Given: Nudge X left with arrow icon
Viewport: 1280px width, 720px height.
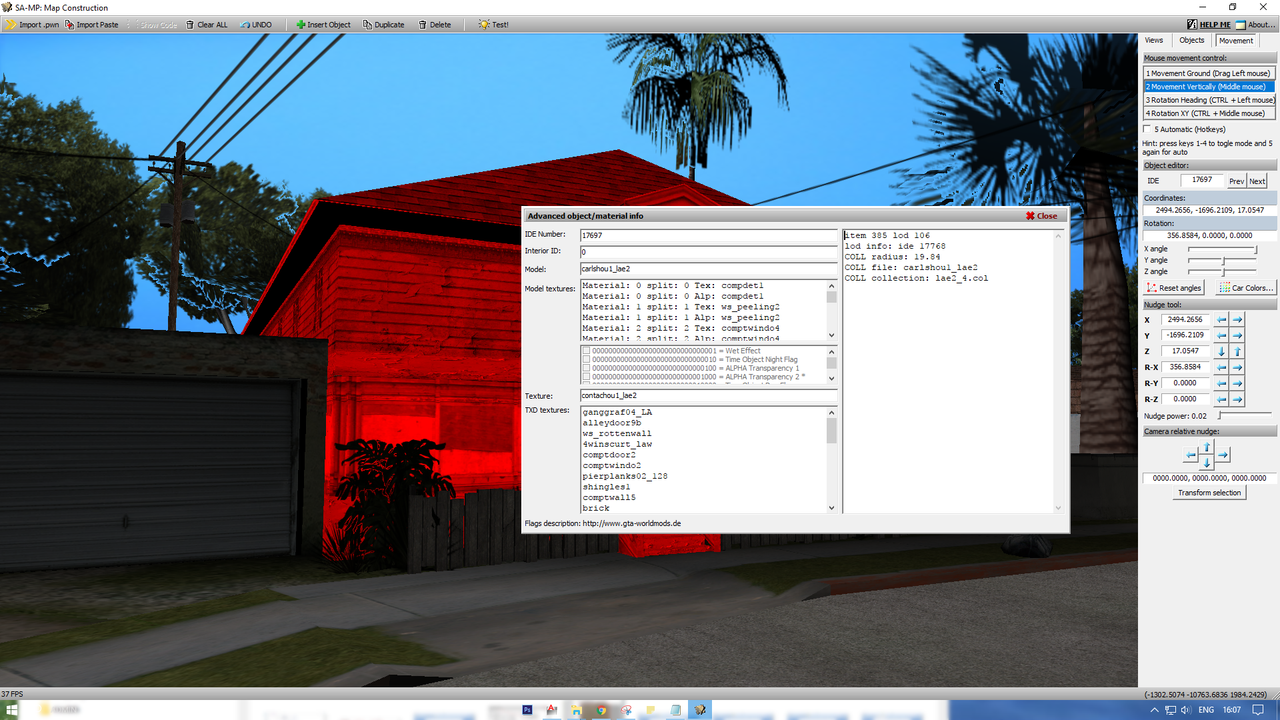Looking at the screenshot, I should (x=1222, y=319).
